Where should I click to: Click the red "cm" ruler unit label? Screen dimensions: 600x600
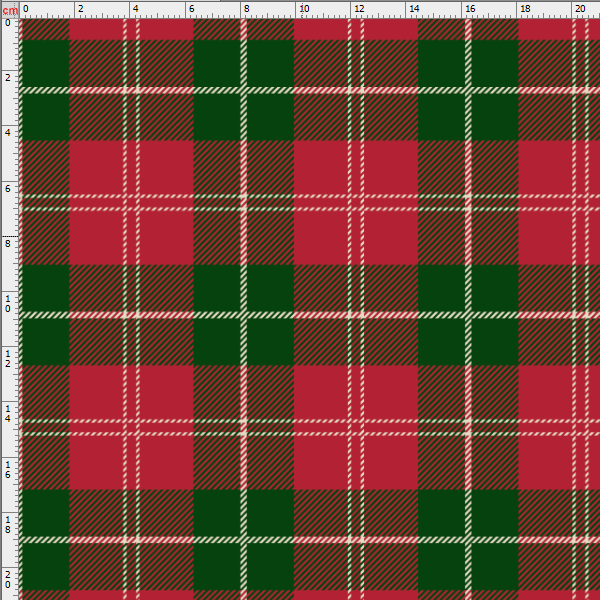pyautogui.click(x=10, y=10)
